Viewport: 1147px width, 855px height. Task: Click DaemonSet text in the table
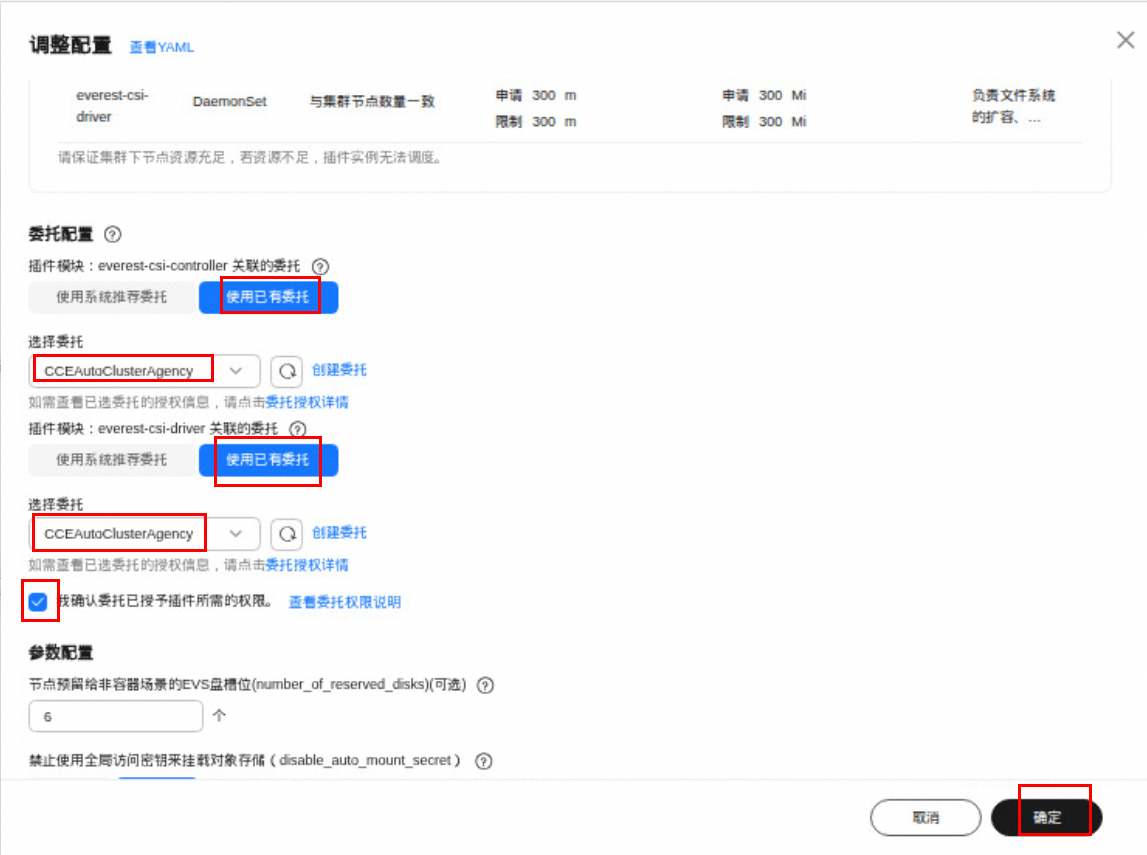(230, 102)
